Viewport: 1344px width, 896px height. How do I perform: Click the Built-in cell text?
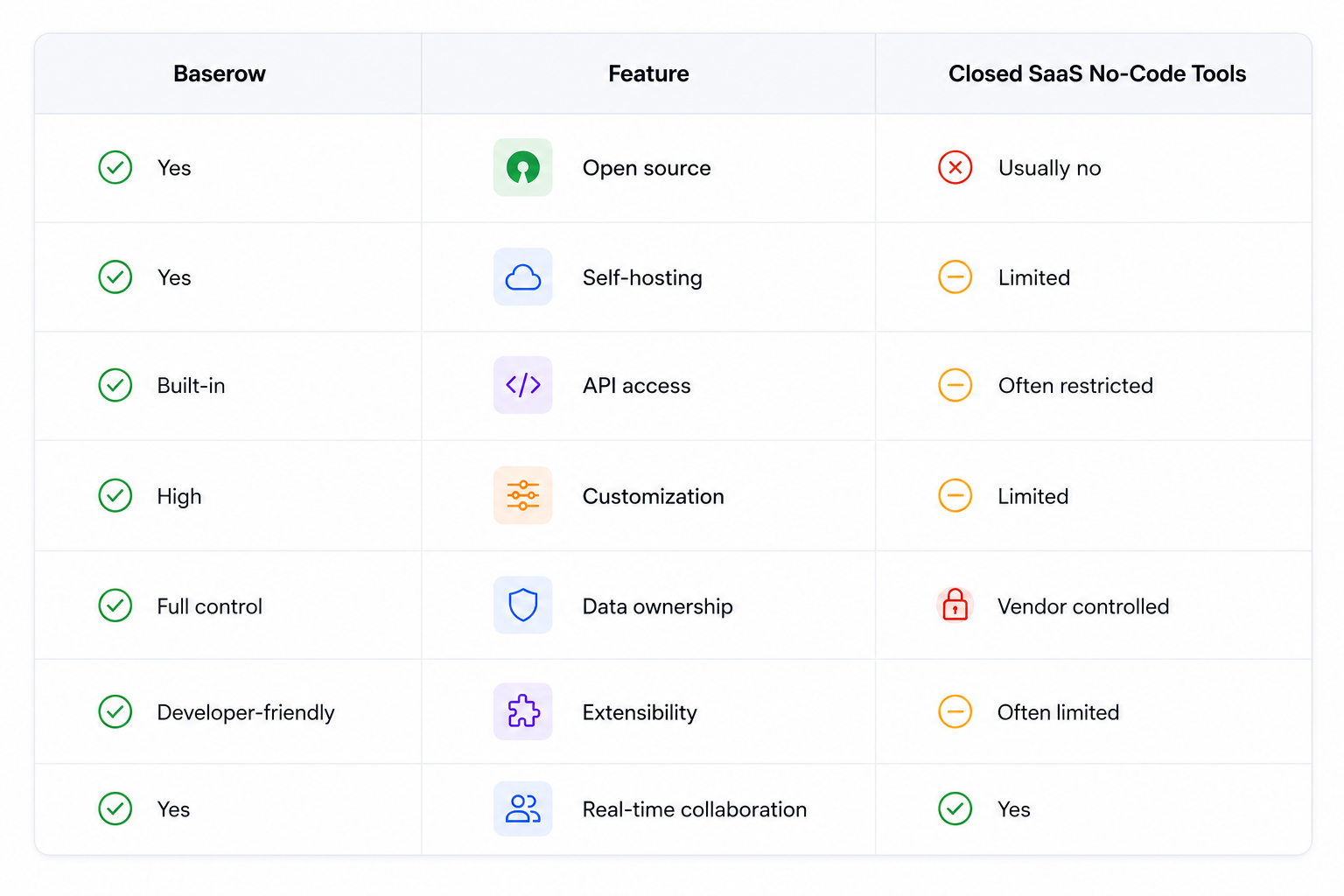click(191, 386)
